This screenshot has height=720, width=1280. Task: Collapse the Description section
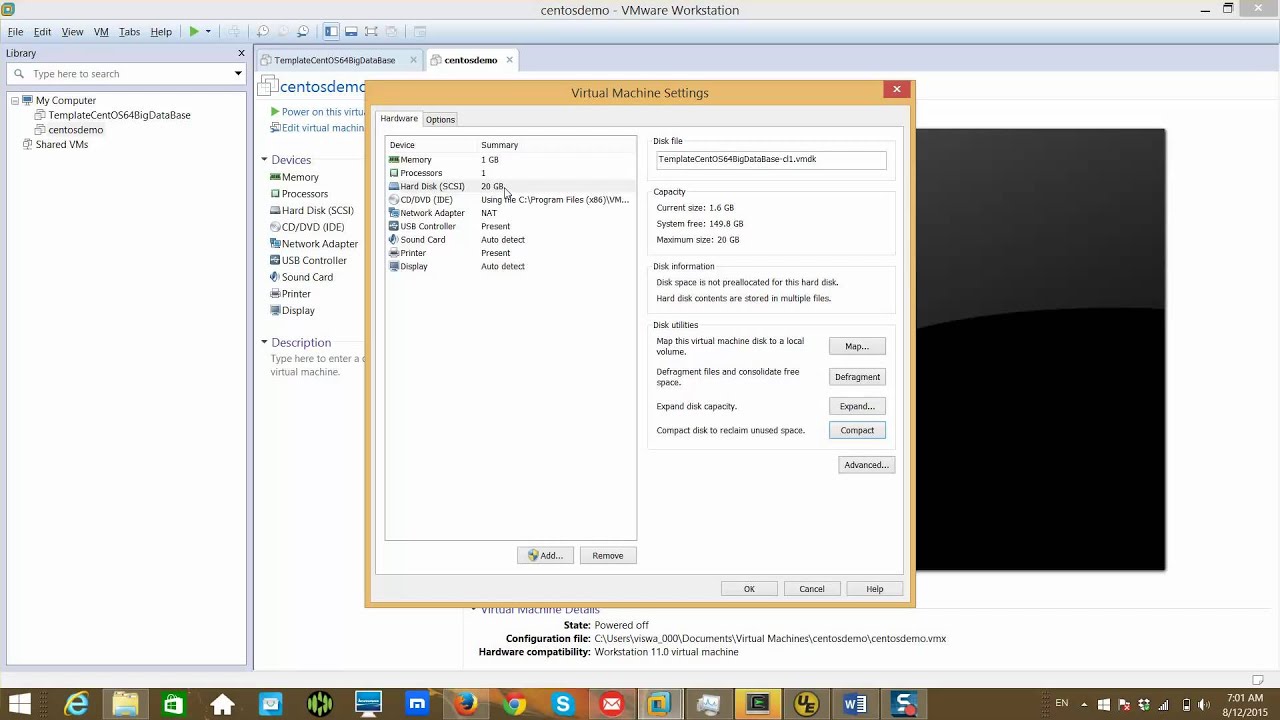point(264,342)
